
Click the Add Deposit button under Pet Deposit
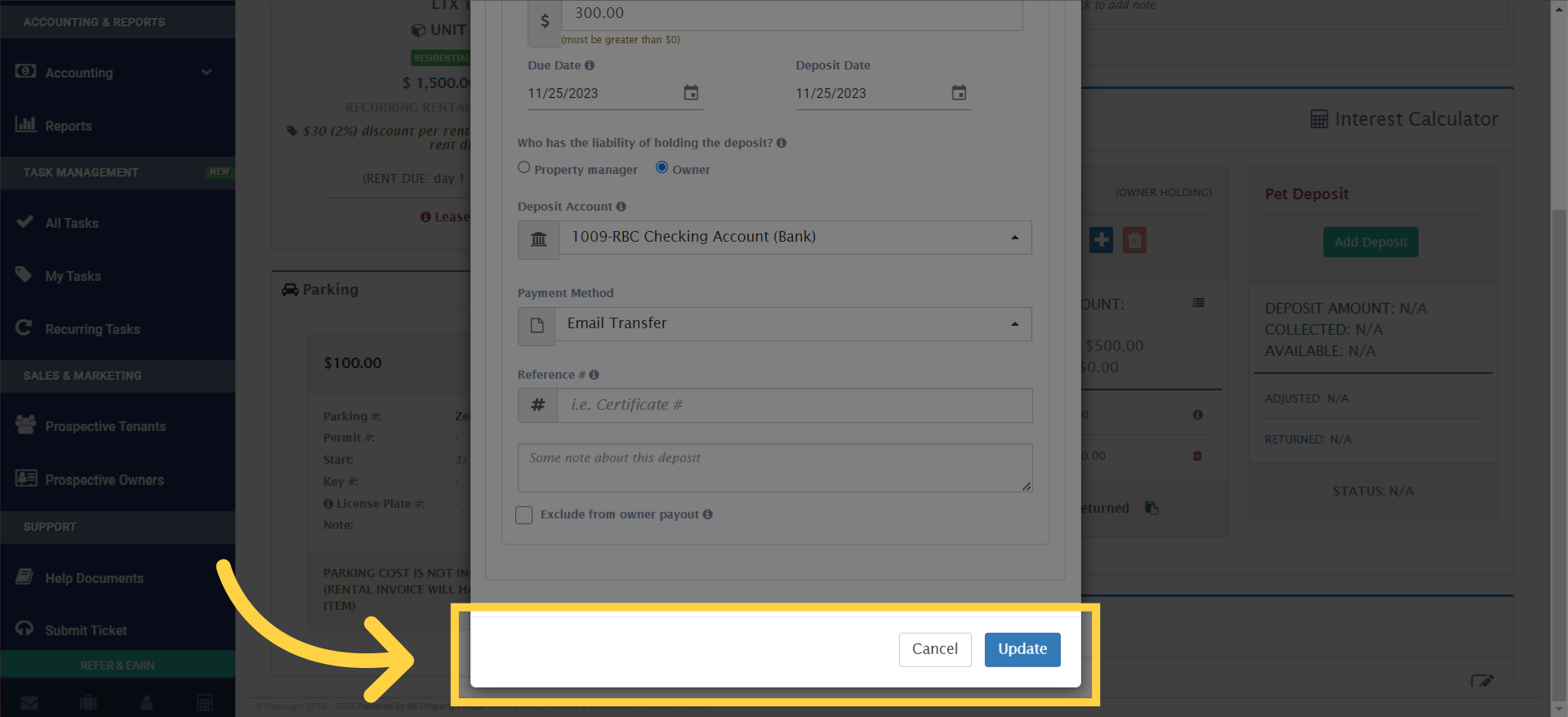pyautogui.click(x=1370, y=242)
